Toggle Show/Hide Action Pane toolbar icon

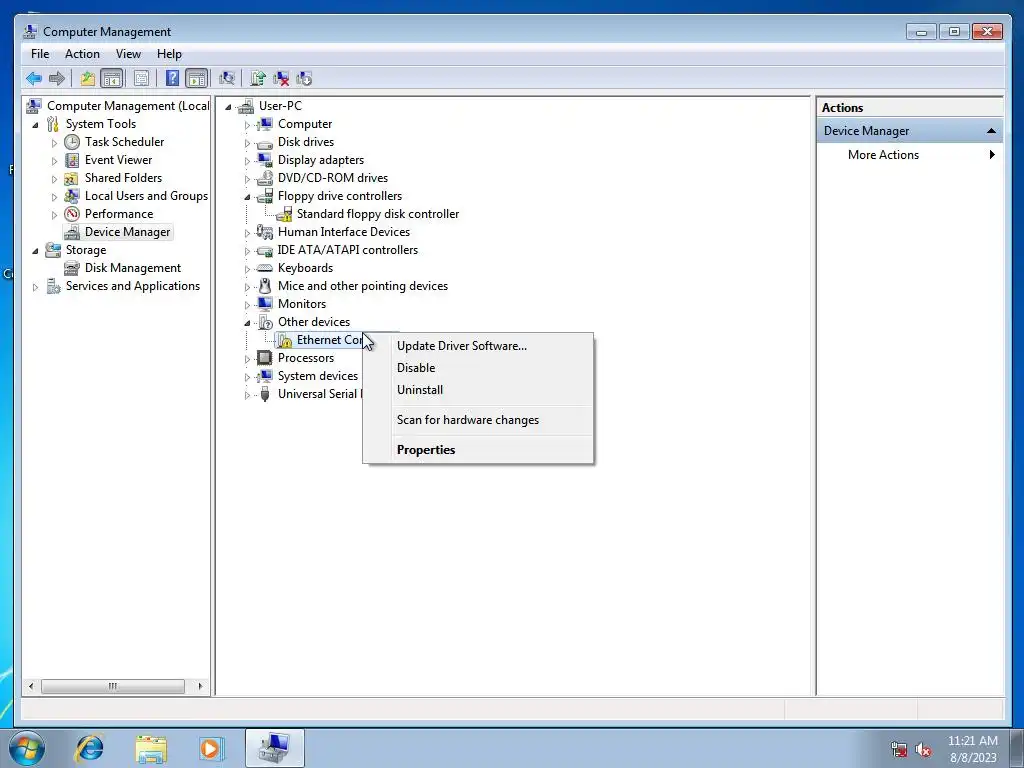coord(197,79)
